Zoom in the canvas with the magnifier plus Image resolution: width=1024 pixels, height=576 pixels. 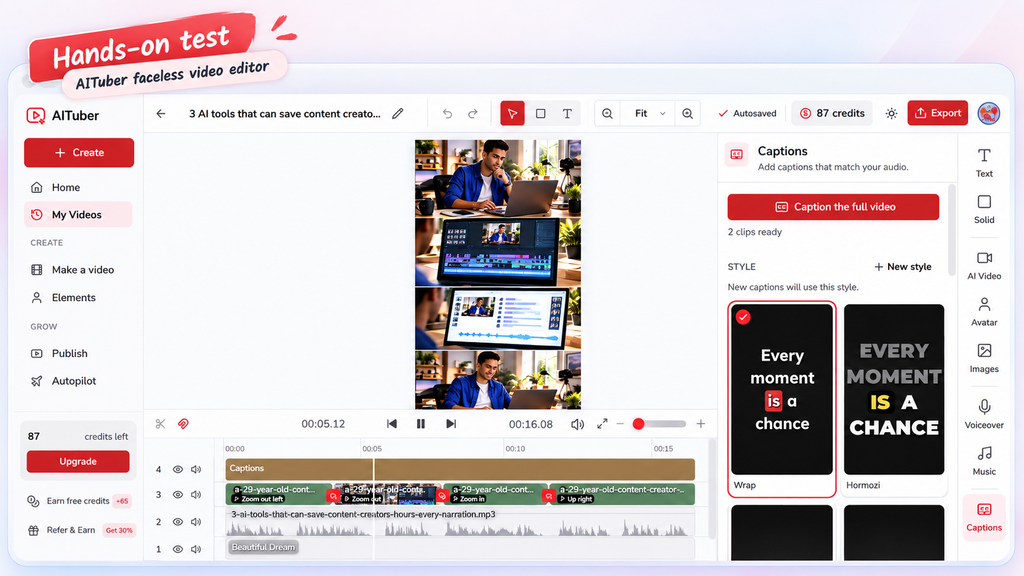pyautogui.click(x=688, y=114)
